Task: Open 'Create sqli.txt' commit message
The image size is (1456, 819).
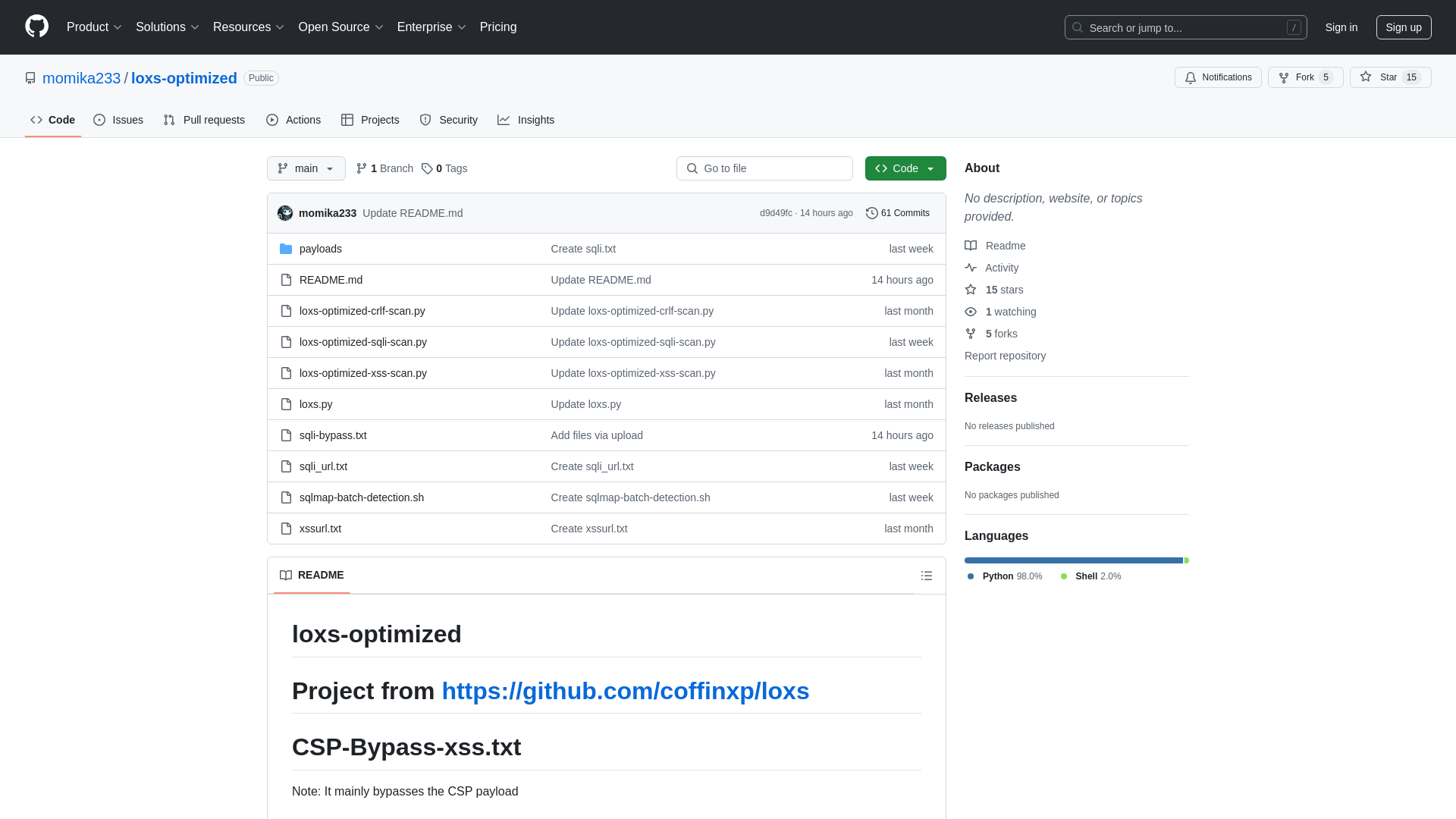Action: tap(583, 249)
